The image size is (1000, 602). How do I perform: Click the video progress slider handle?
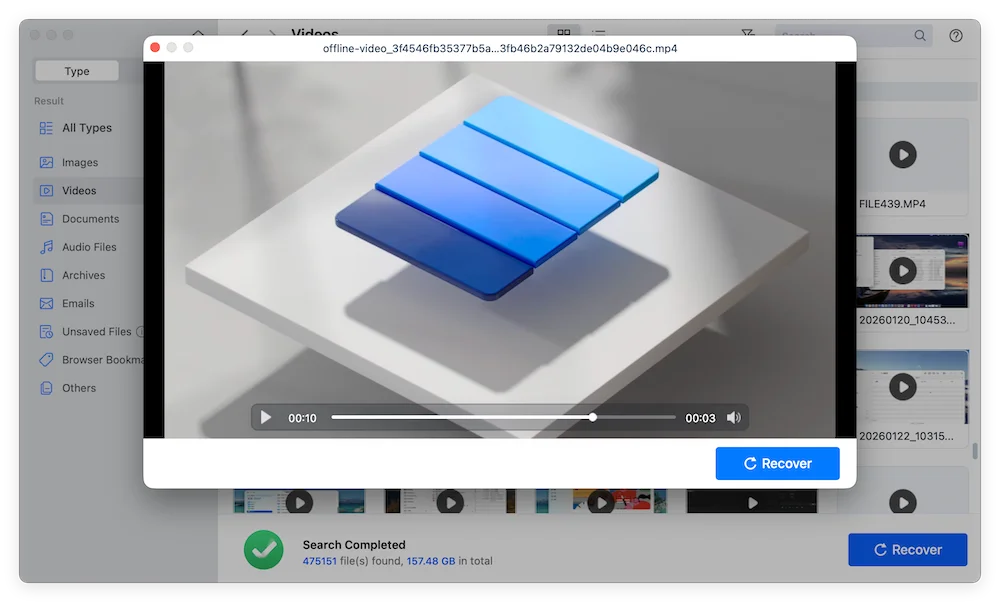[x=592, y=417]
